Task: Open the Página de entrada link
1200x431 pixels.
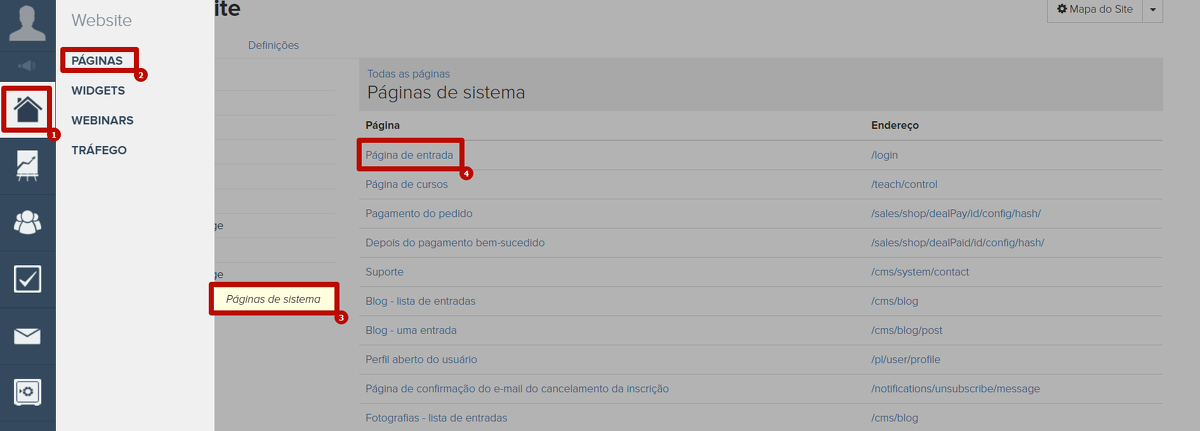Action: 410,155
